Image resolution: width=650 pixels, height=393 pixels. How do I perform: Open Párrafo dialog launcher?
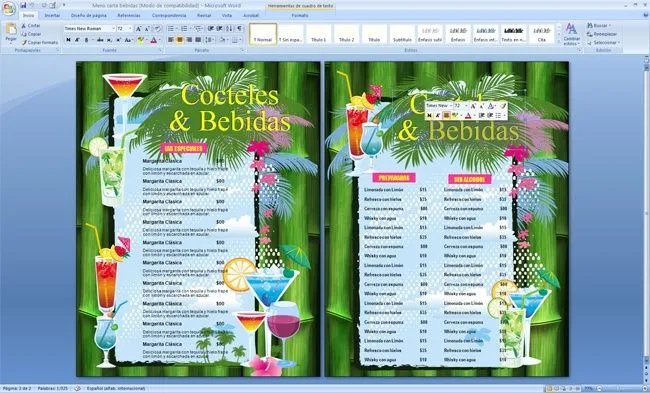(242, 50)
